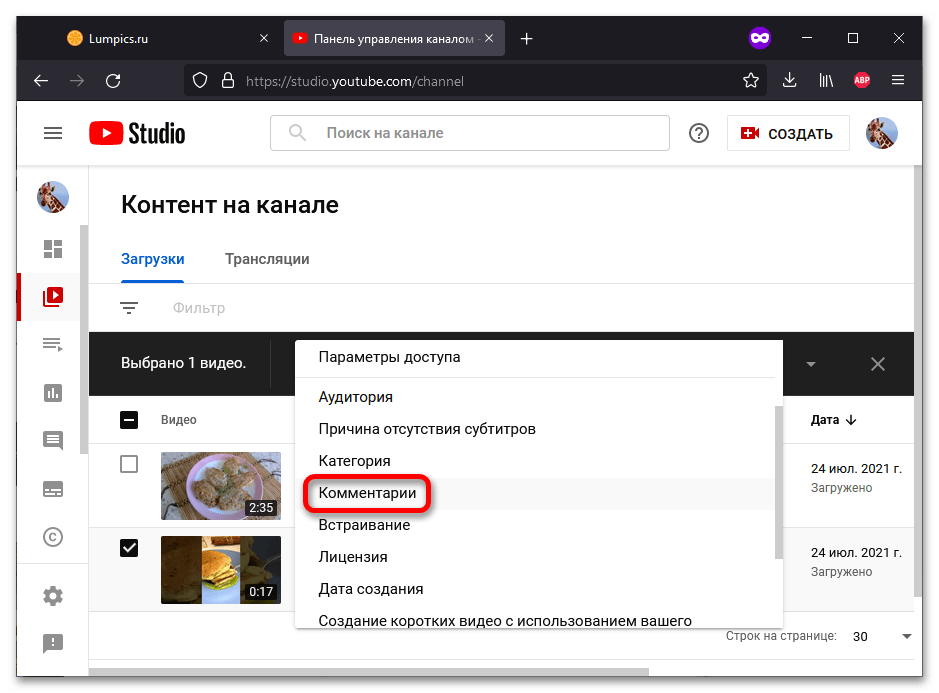Viewport: 939px width, 693px height.
Task: Click the dropdown menu vertical scrollbar
Action: pos(779,482)
